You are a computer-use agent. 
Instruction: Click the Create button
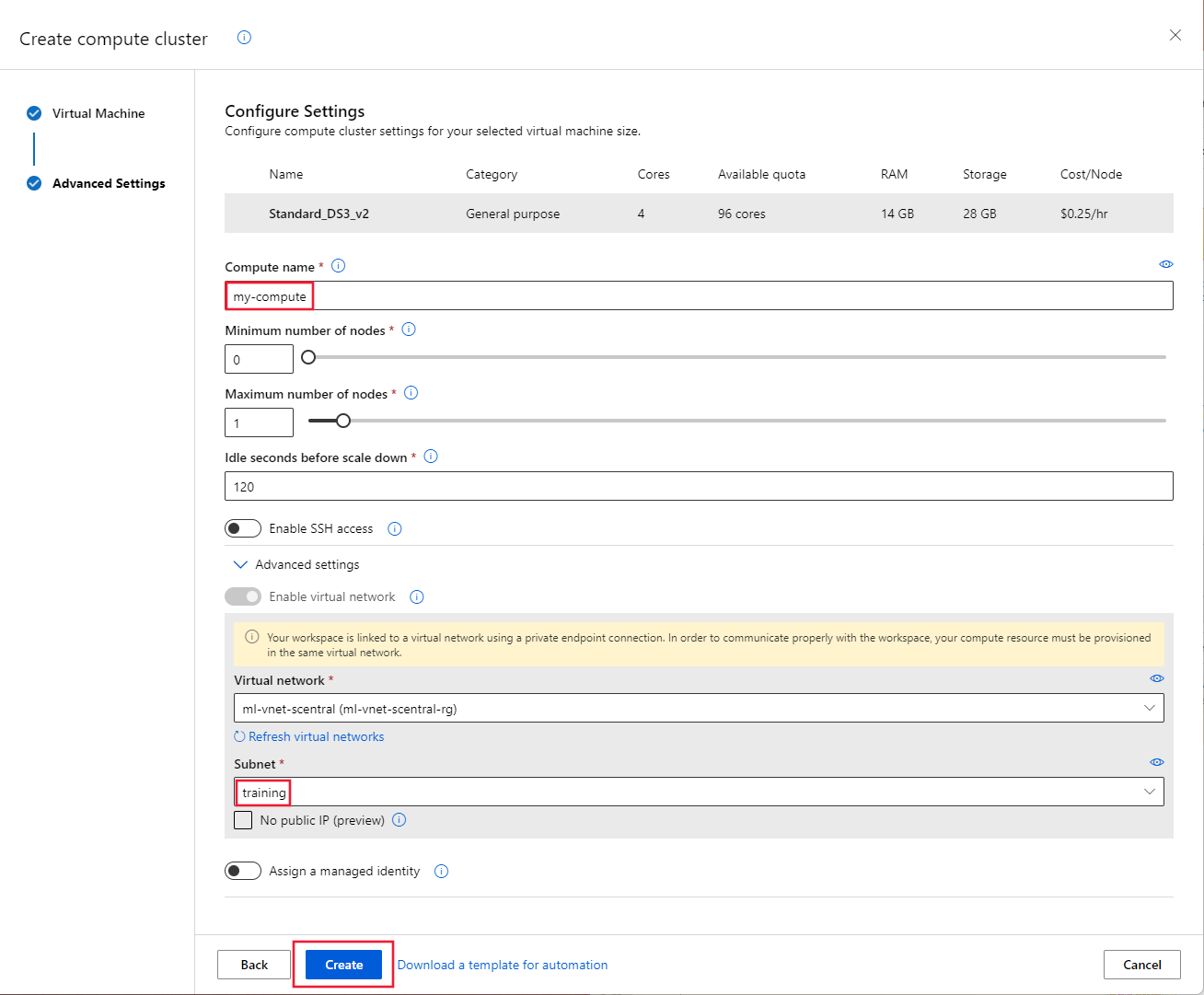pos(342,965)
